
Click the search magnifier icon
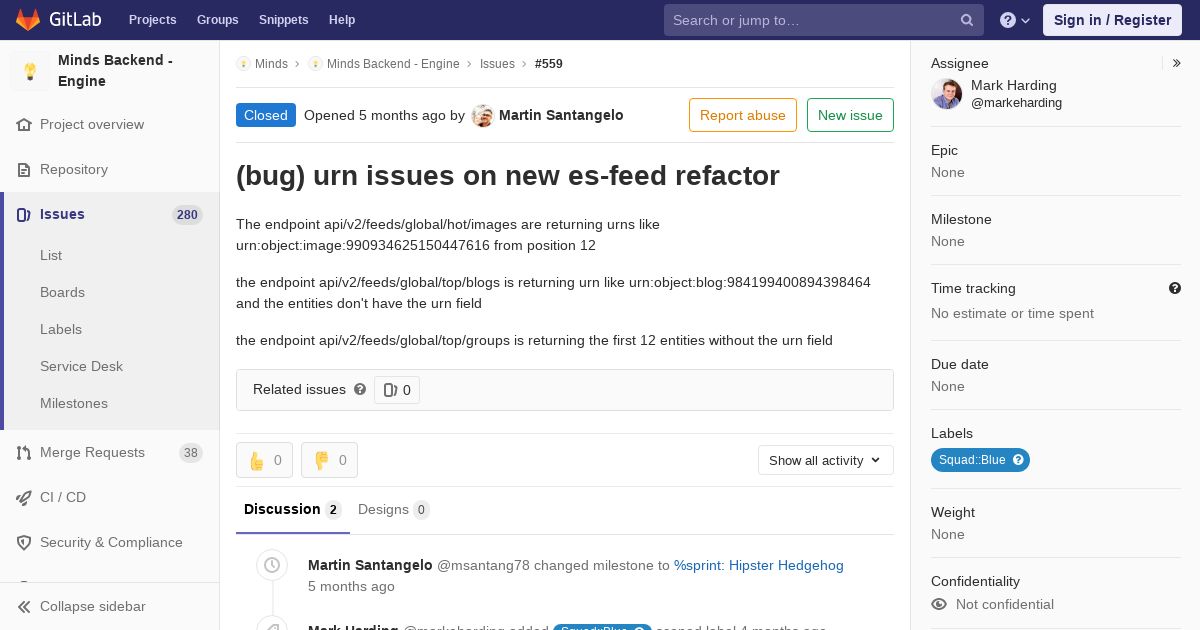pos(967,20)
